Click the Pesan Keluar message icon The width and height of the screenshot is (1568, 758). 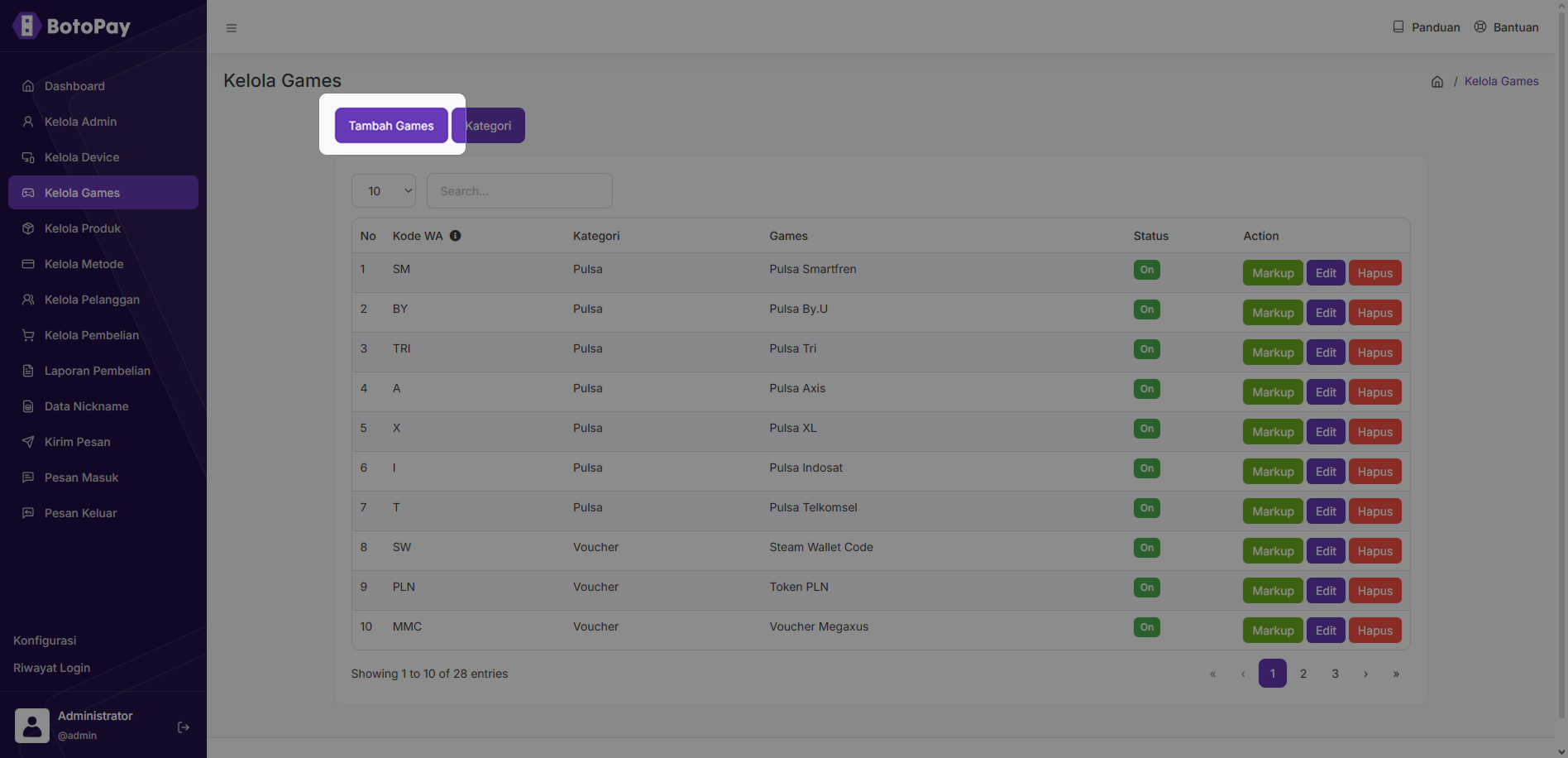coord(28,513)
